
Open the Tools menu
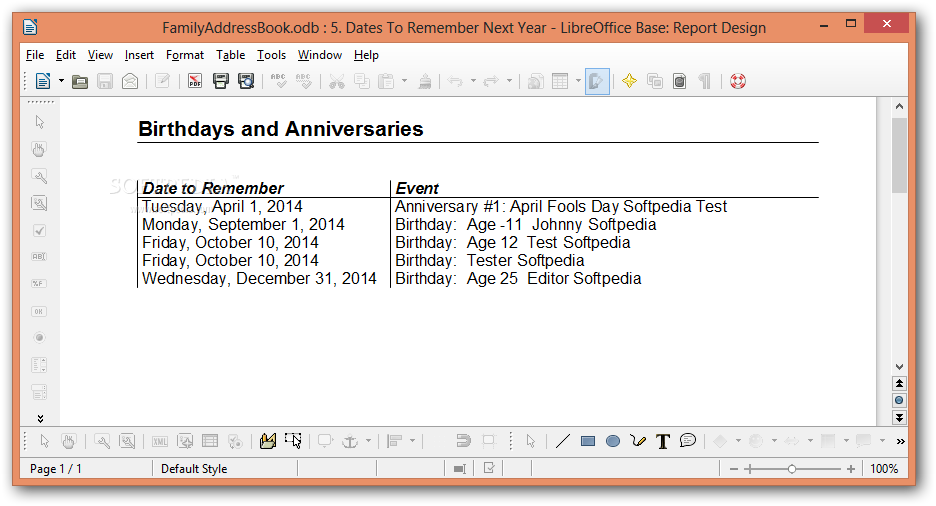(x=271, y=55)
